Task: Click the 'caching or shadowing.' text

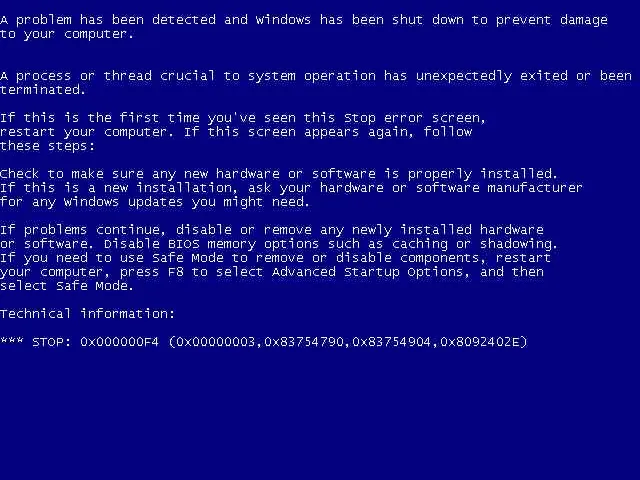Action: coord(474,244)
